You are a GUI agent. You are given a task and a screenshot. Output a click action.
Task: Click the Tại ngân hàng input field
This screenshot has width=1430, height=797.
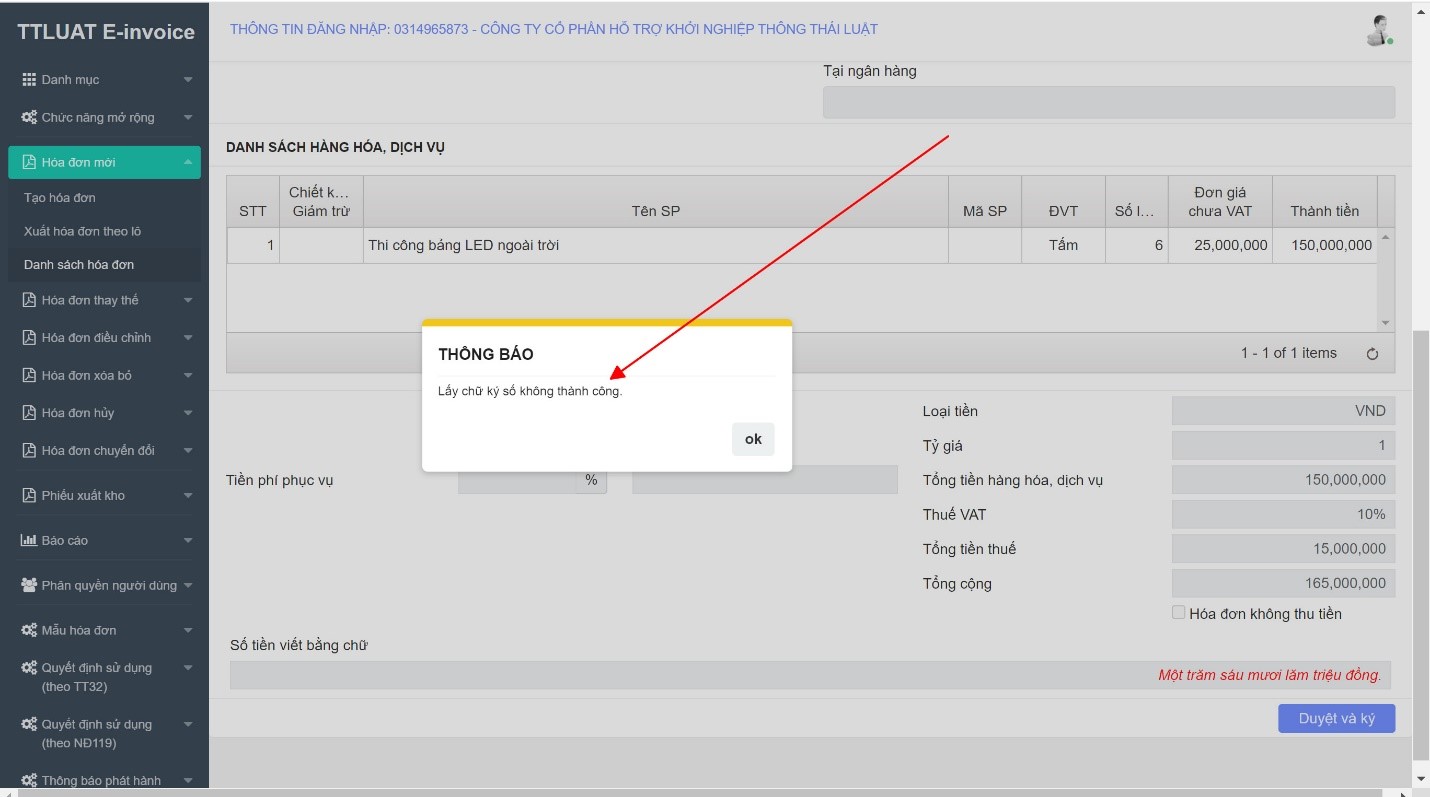1108,102
